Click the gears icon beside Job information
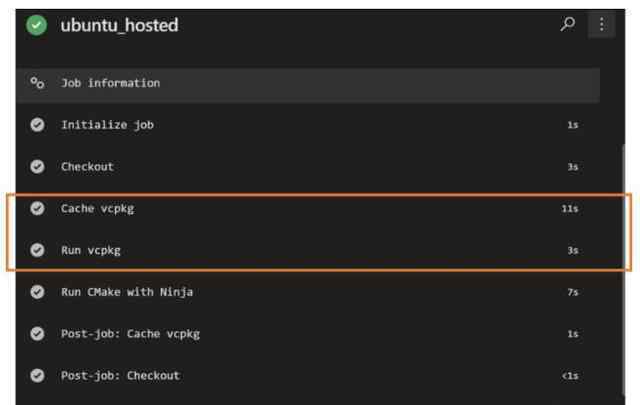This screenshot has width=640, height=405. pyautogui.click(x=37, y=83)
